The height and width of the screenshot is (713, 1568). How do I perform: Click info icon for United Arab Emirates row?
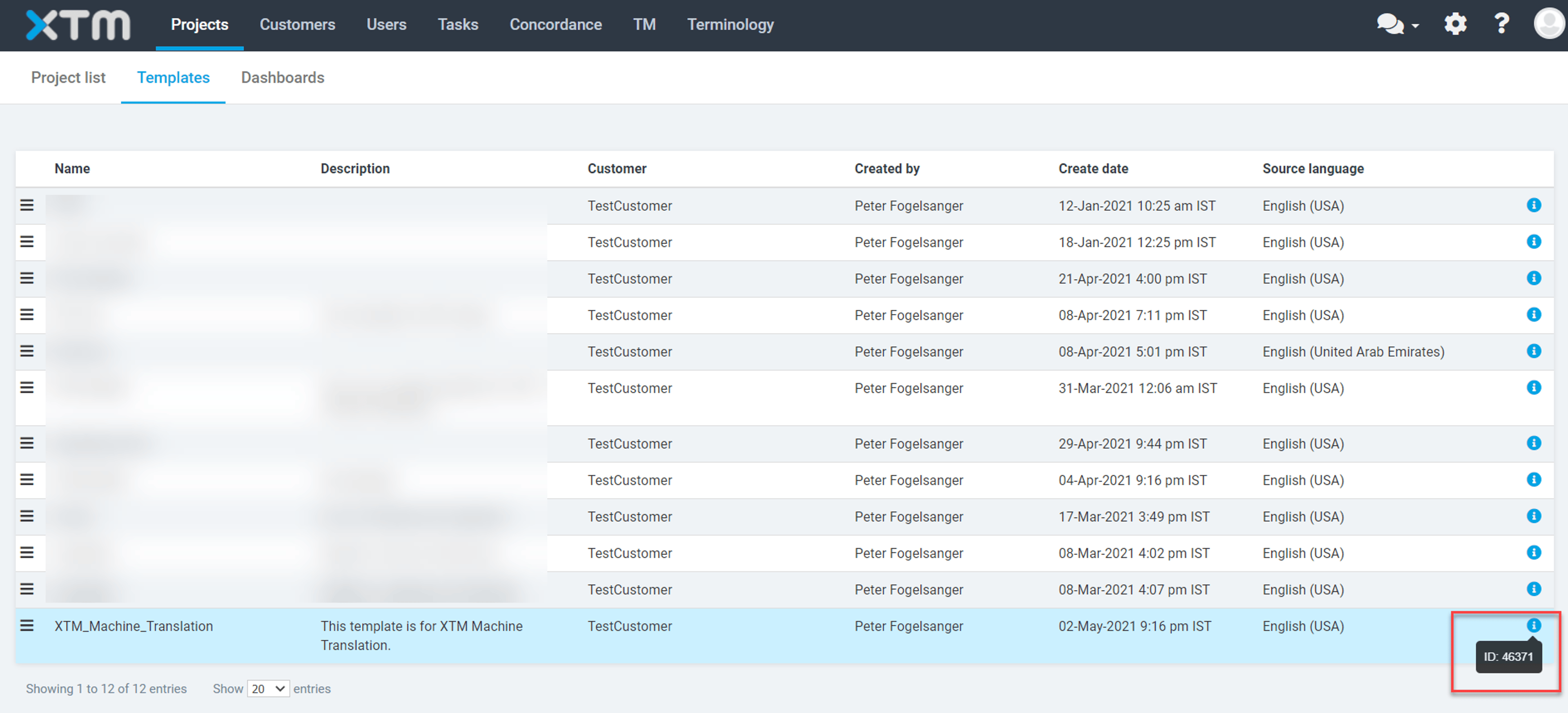point(1533,351)
